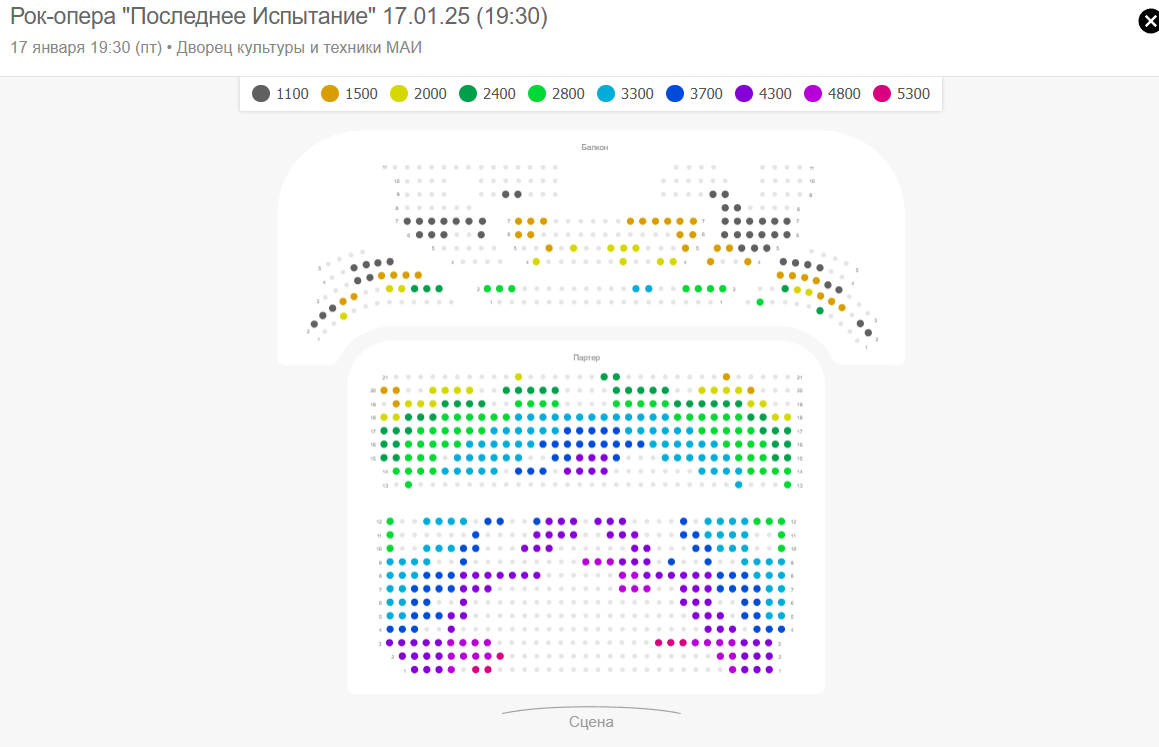The width and height of the screenshot is (1159, 747).
Task: Click the dark green 2400 legend swatch
Action: (x=468, y=94)
